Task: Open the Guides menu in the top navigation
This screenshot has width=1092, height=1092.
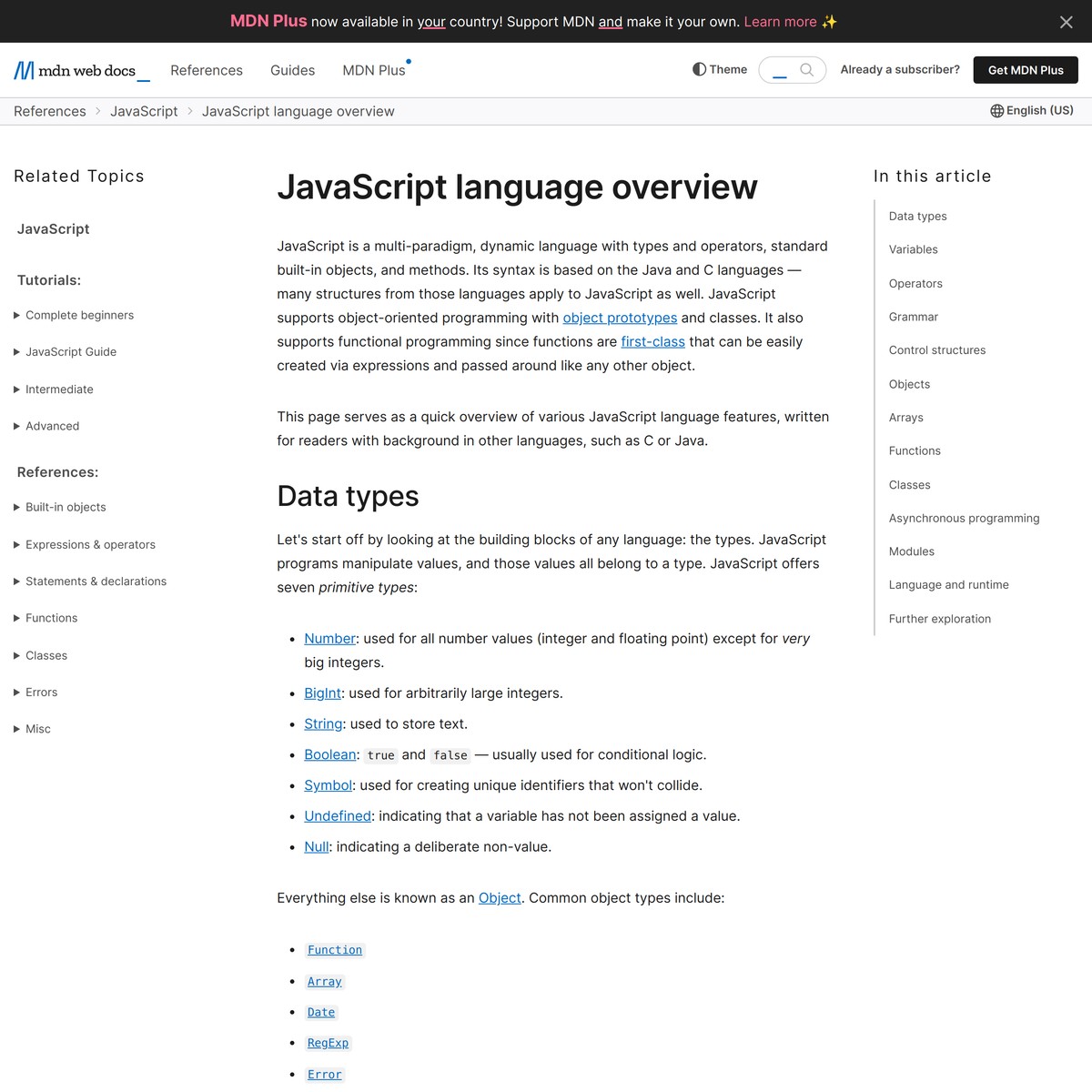Action: click(x=293, y=70)
